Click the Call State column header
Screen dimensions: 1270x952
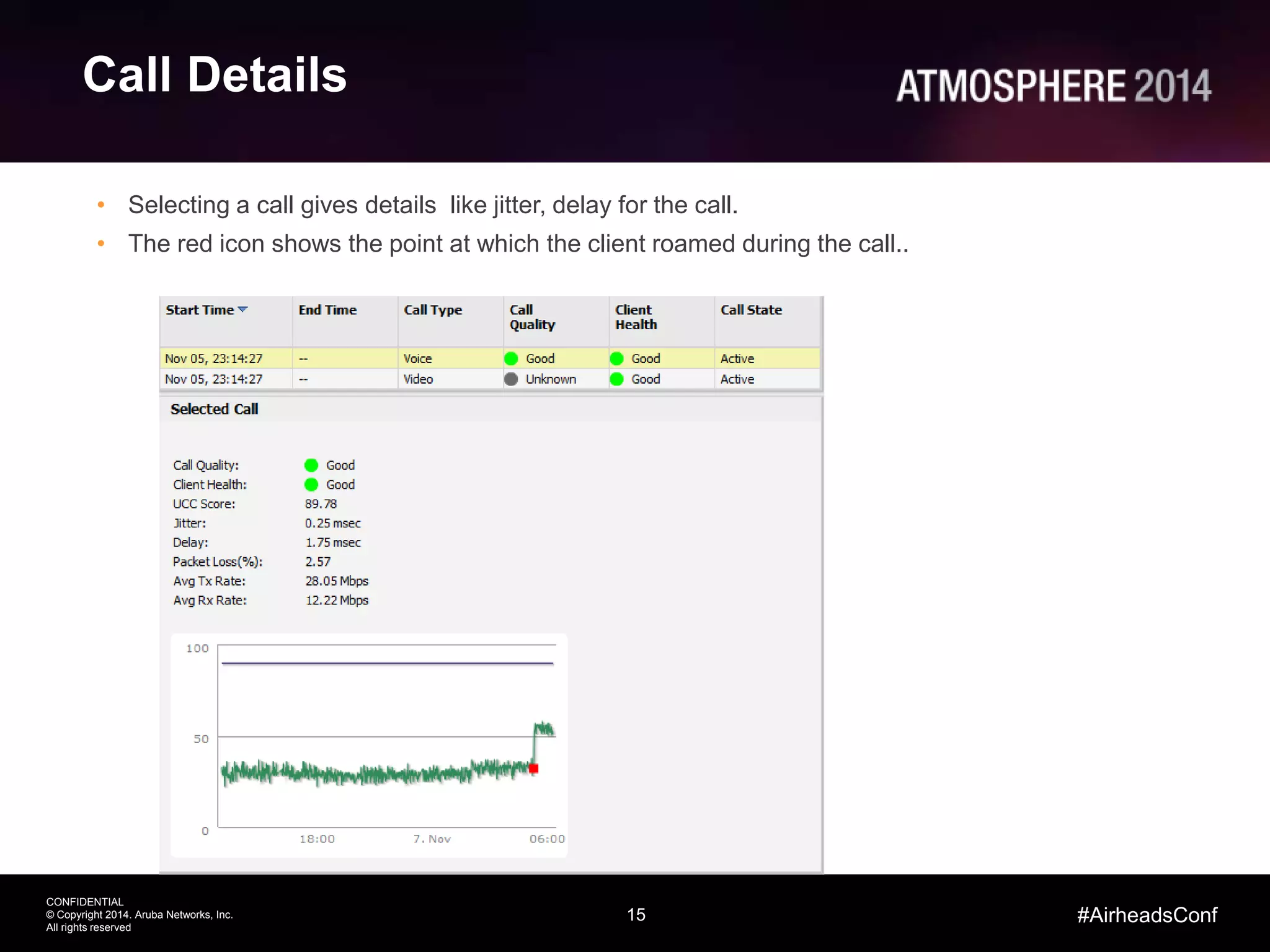click(x=751, y=310)
